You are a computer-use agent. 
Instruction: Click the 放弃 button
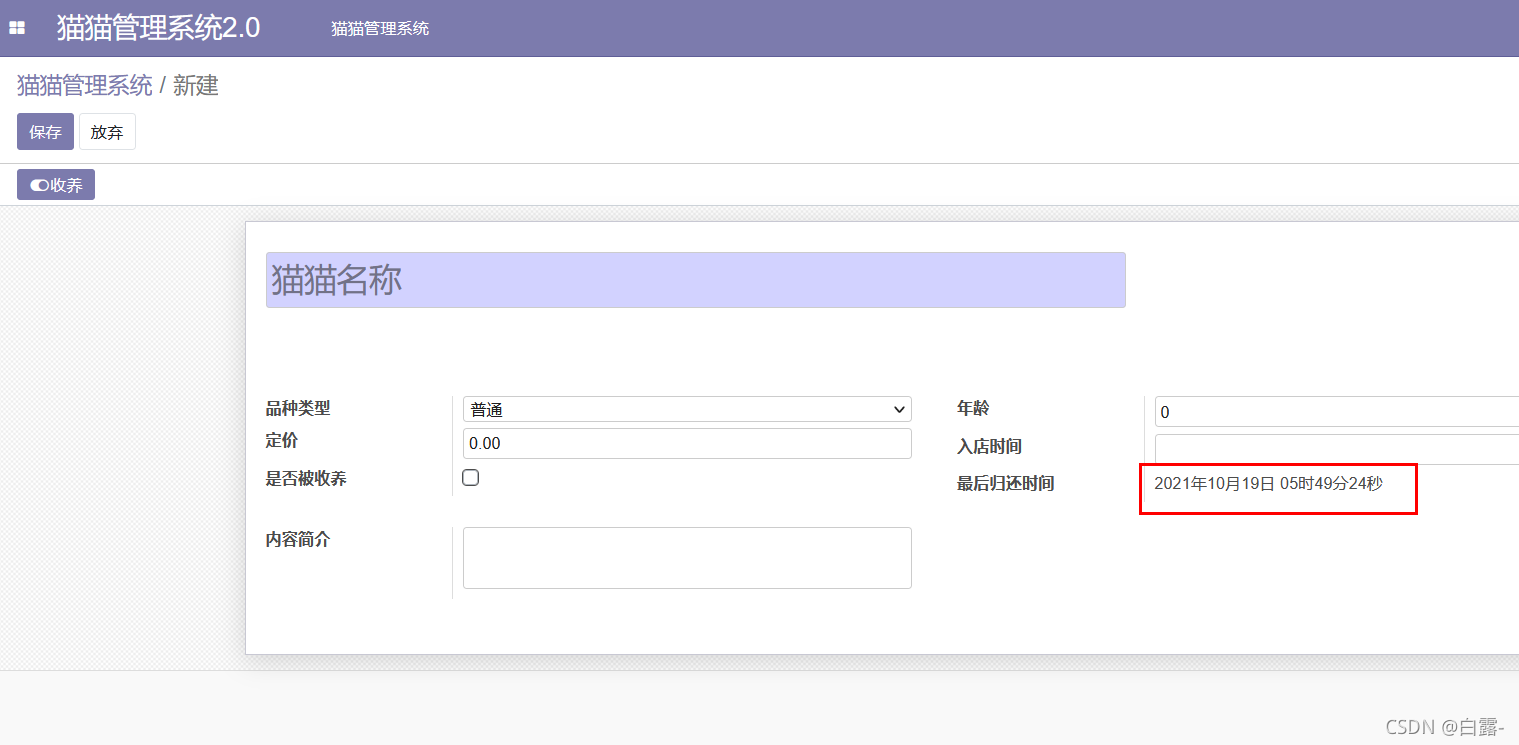point(107,132)
